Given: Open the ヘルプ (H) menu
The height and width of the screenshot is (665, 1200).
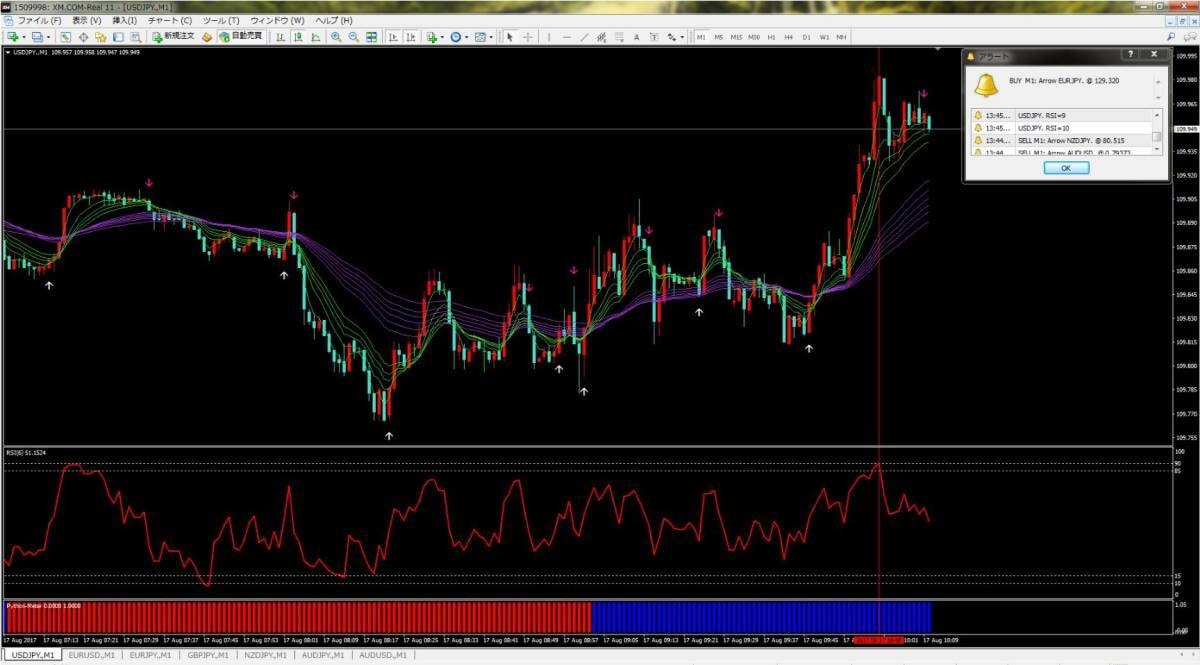Looking at the screenshot, I should tap(333, 20).
